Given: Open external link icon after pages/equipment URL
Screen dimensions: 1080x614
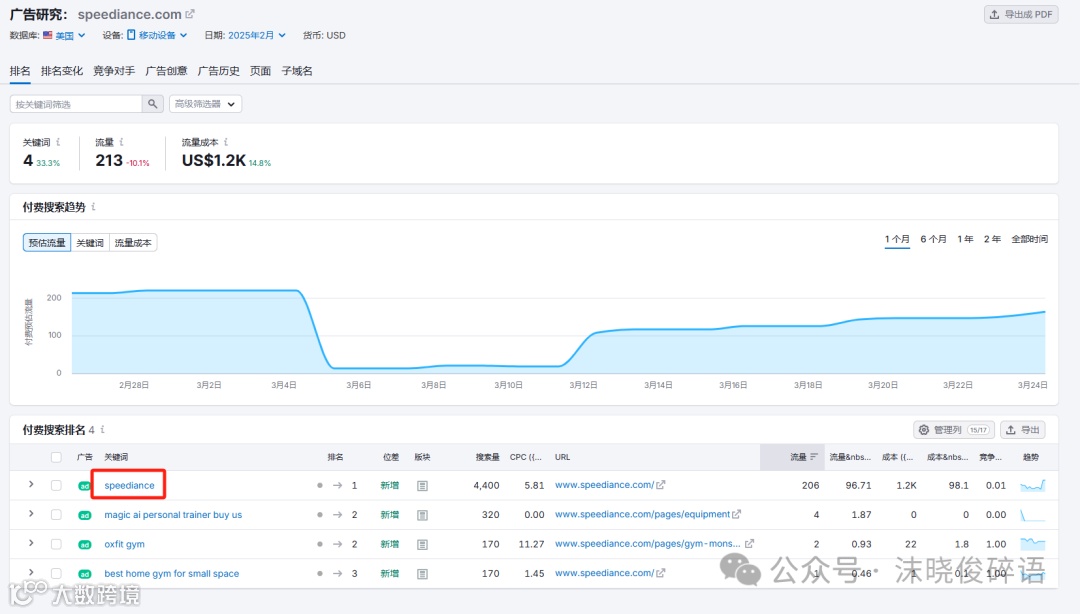Looking at the screenshot, I should pyautogui.click(x=736, y=514).
